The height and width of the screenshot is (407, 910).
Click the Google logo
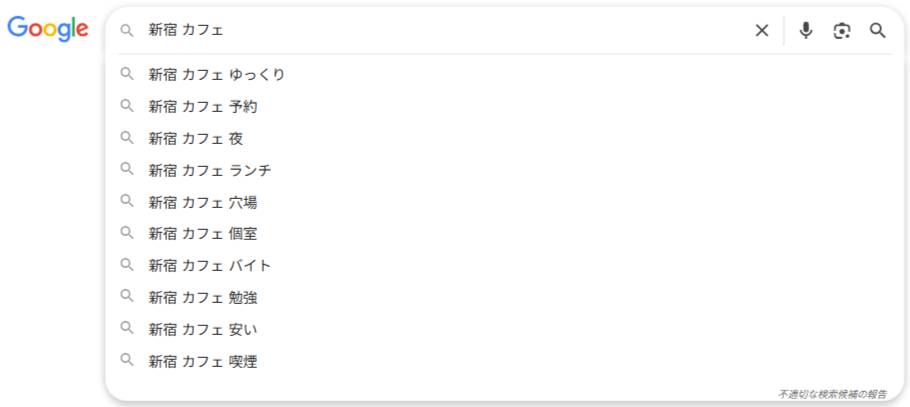pos(48,29)
